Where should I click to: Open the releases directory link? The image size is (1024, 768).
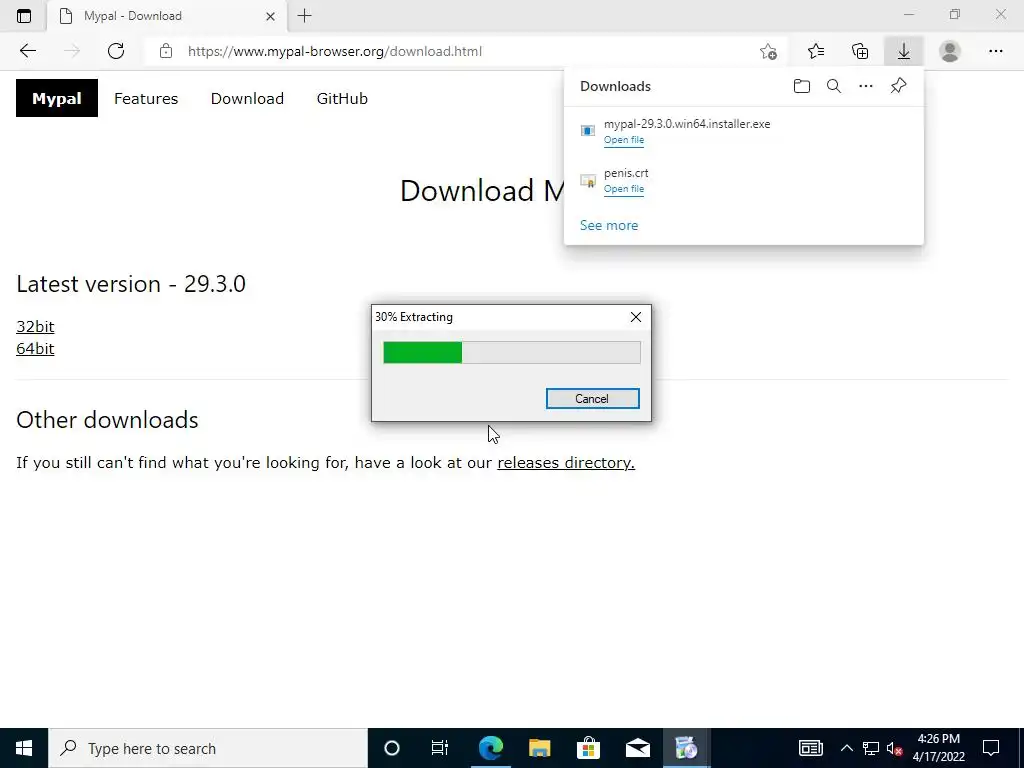[x=566, y=462]
